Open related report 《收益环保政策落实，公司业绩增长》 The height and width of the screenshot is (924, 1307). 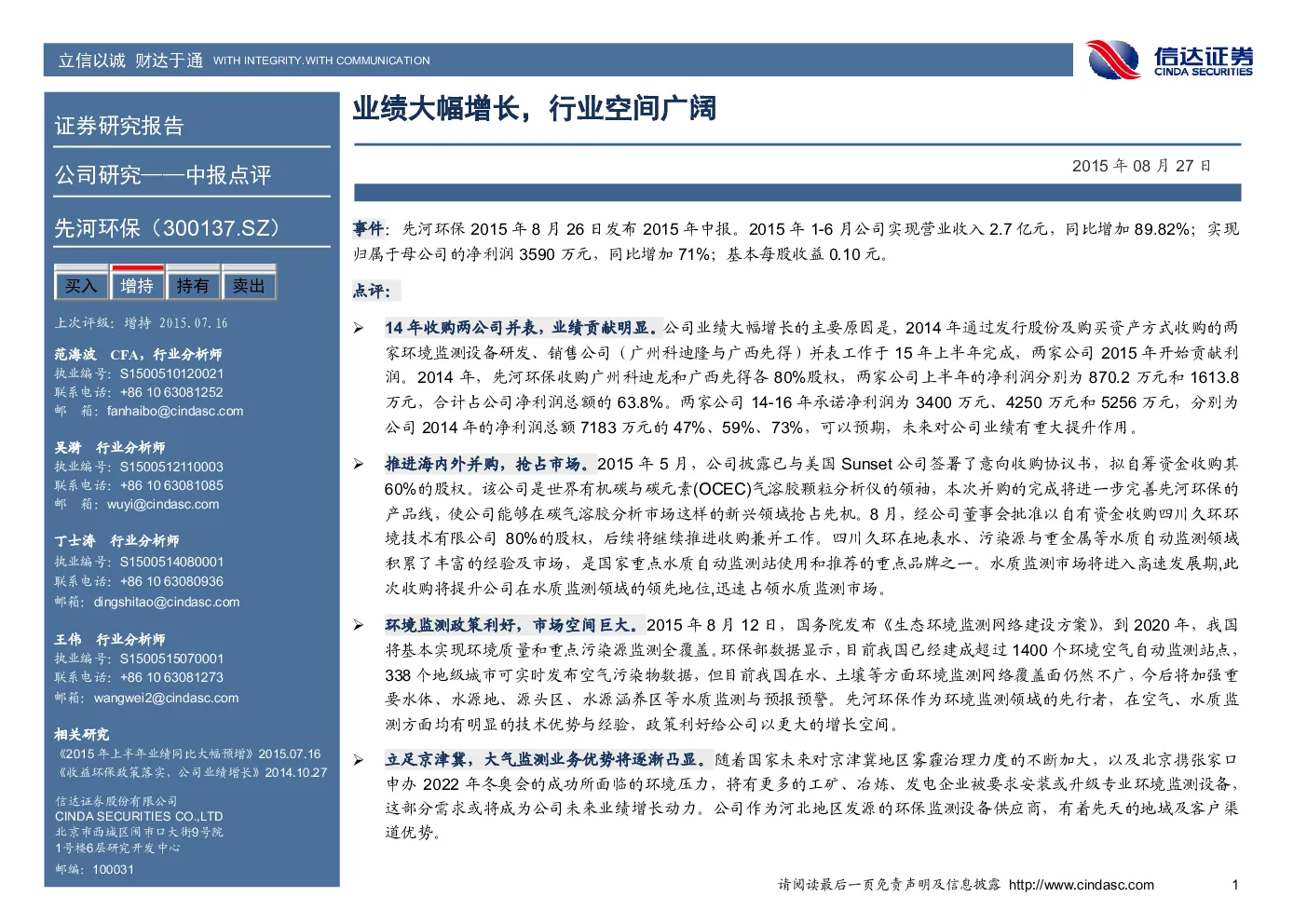click(159, 772)
